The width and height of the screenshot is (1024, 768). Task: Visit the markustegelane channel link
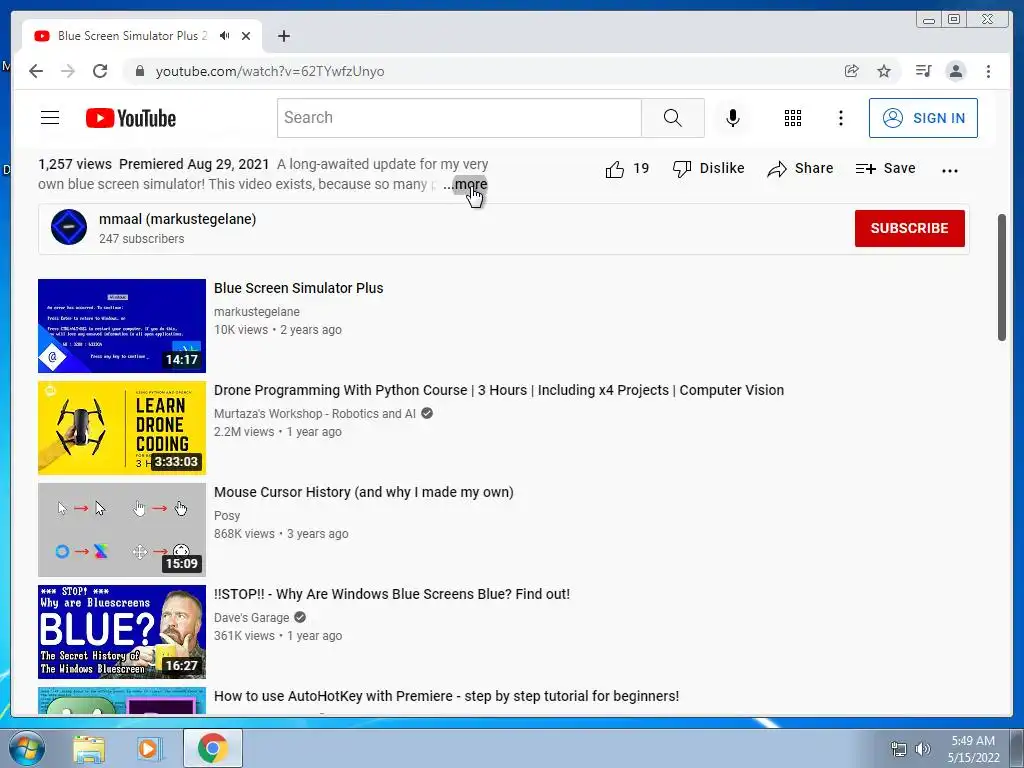257,312
